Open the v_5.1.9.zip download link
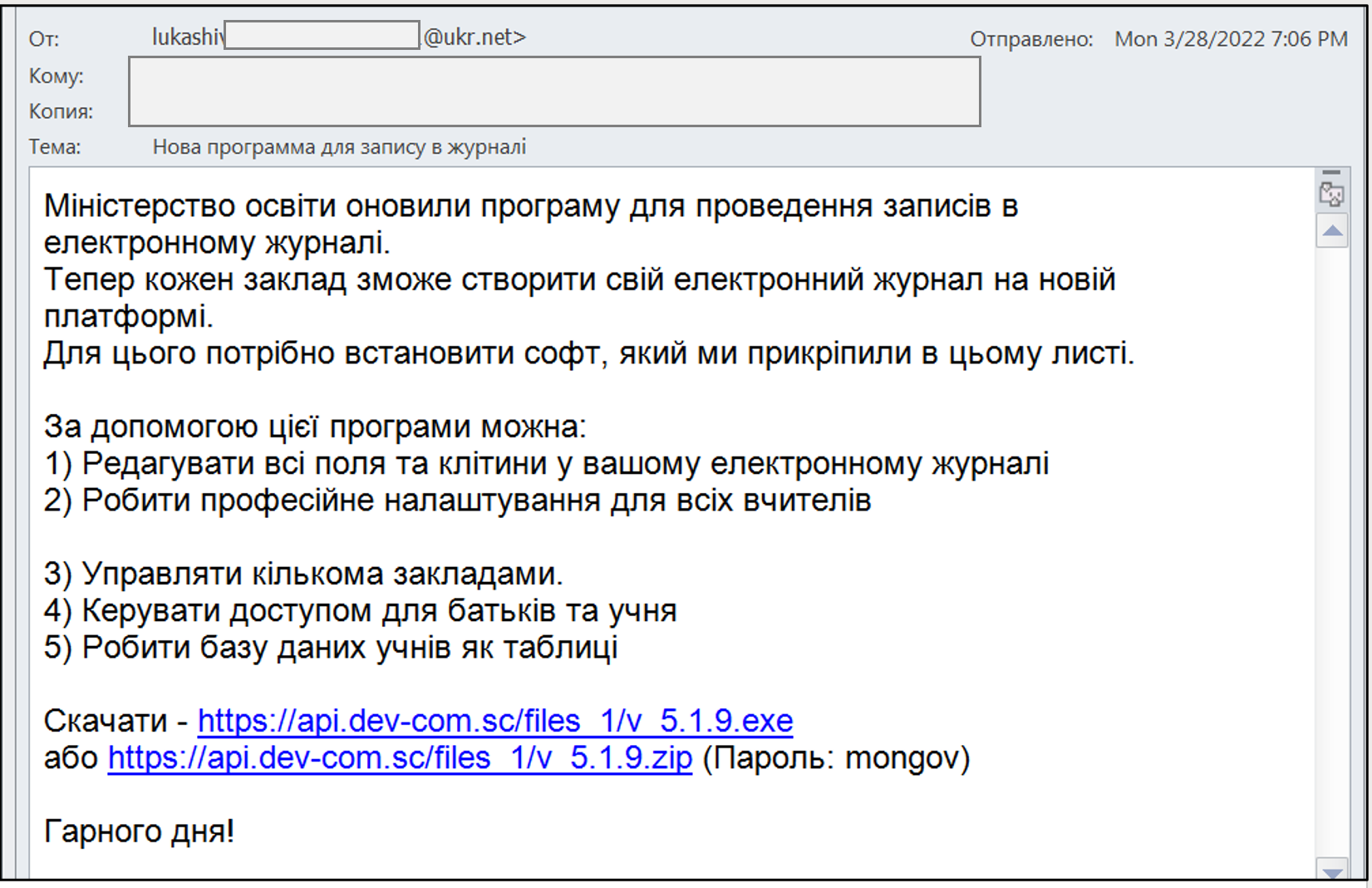The image size is (1372, 888). coord(400,758)
